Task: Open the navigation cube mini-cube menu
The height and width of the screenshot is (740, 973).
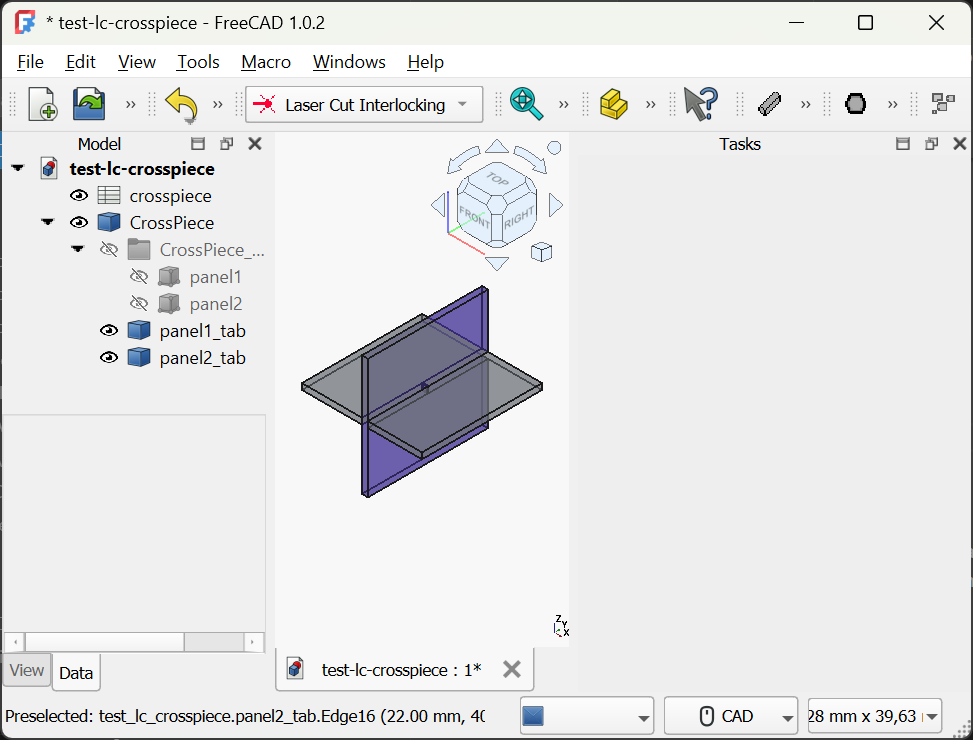Action: click(x=541, y=252)
